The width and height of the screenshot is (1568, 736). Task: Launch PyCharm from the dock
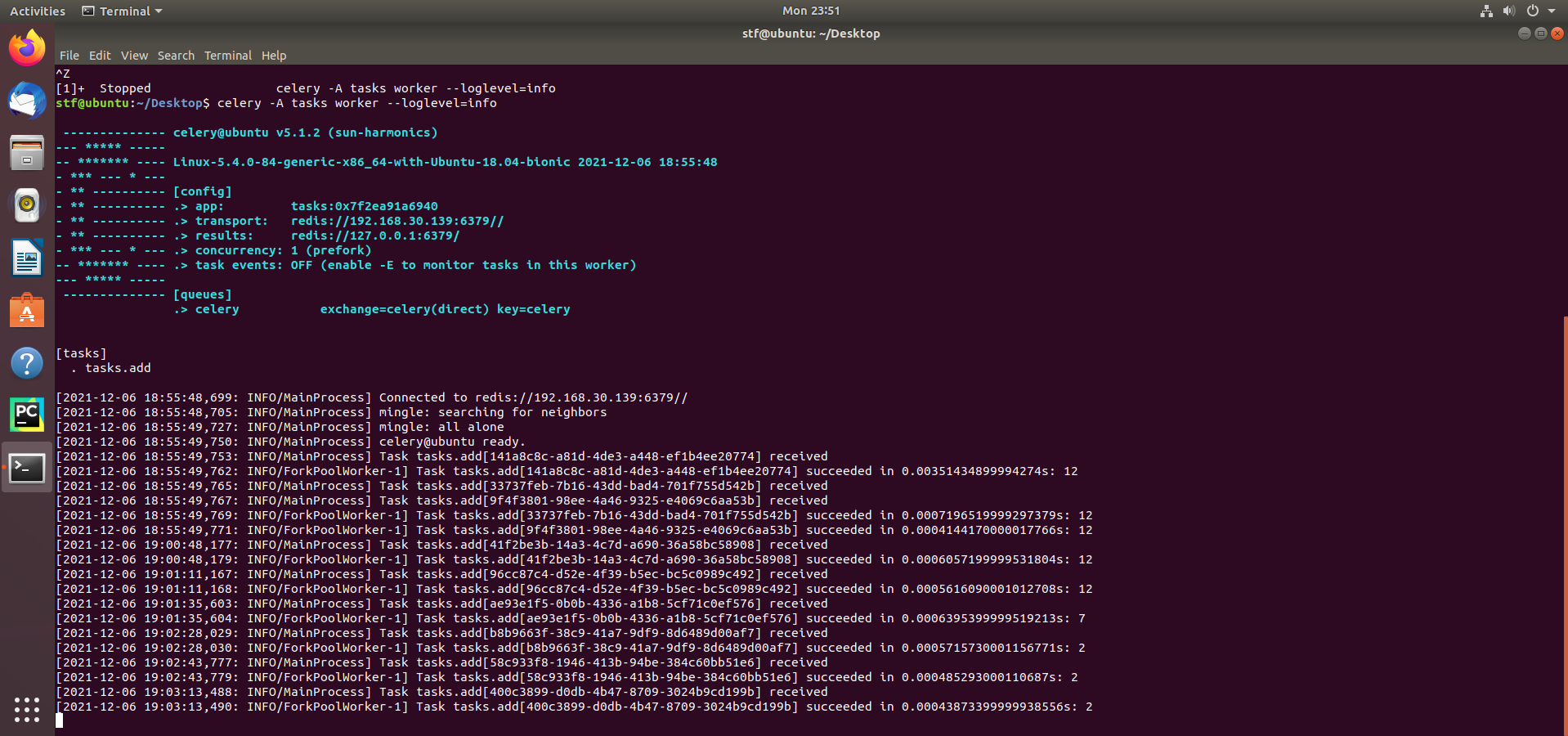tap(27, 415)
